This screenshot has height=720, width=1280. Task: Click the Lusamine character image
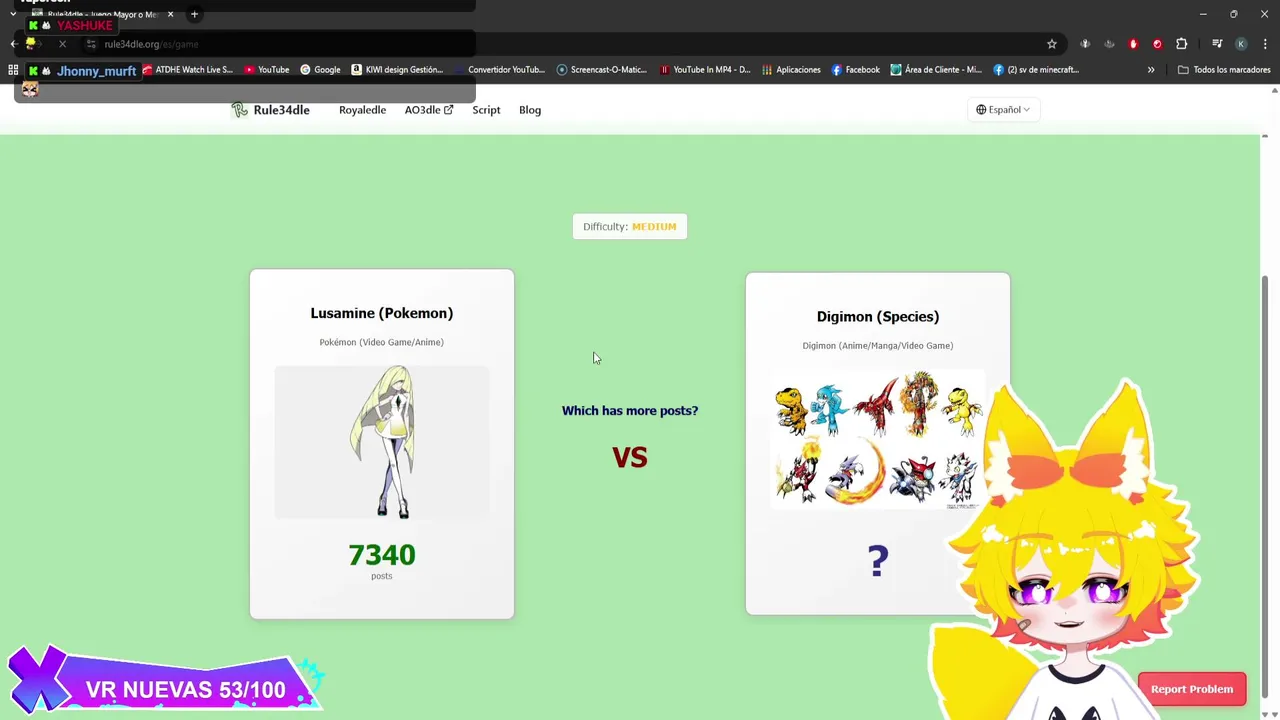[382, 442]
